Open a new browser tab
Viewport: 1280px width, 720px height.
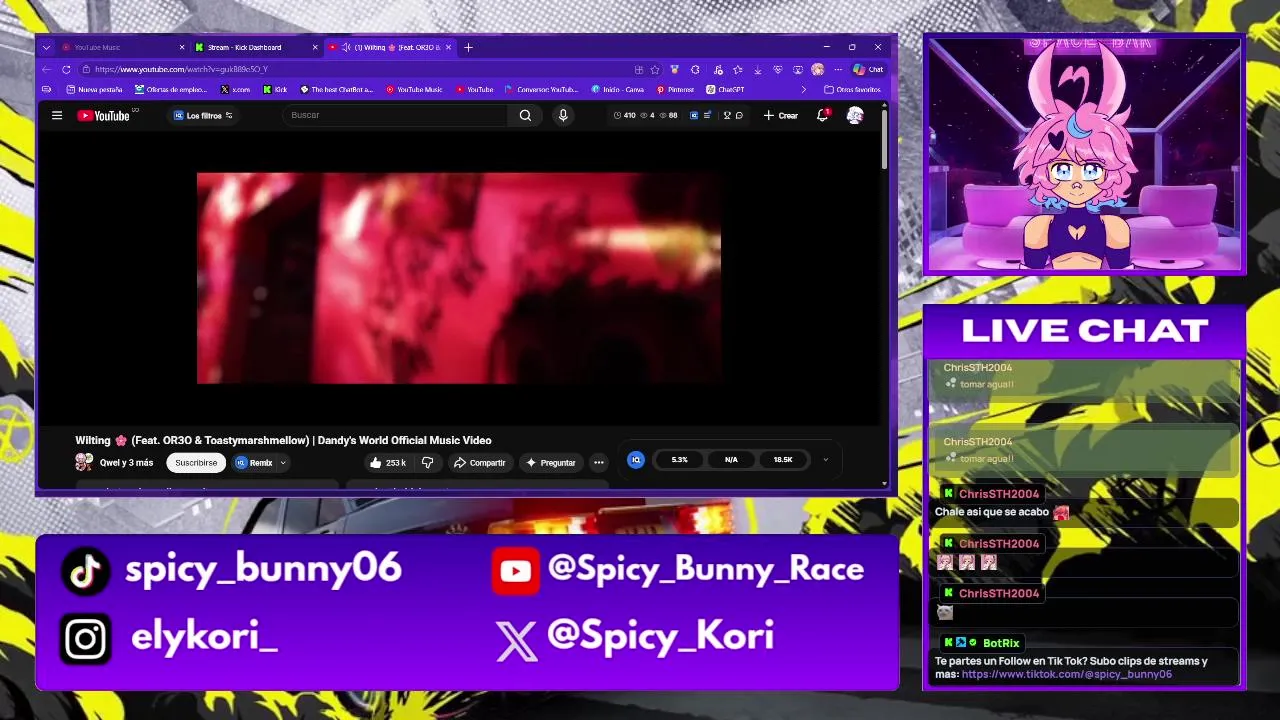click(468, 47)
